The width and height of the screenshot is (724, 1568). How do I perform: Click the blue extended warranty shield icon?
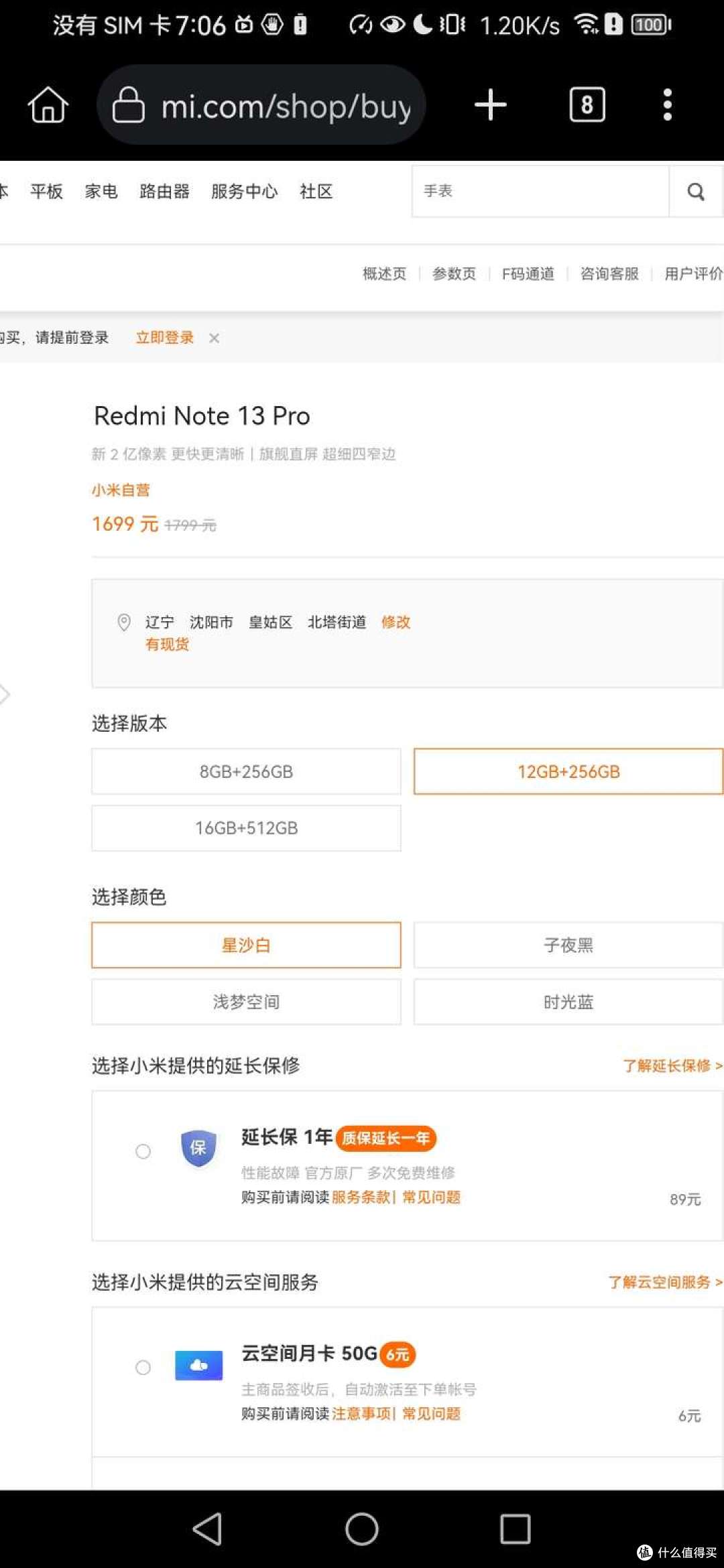click(x=198, y=1148)
